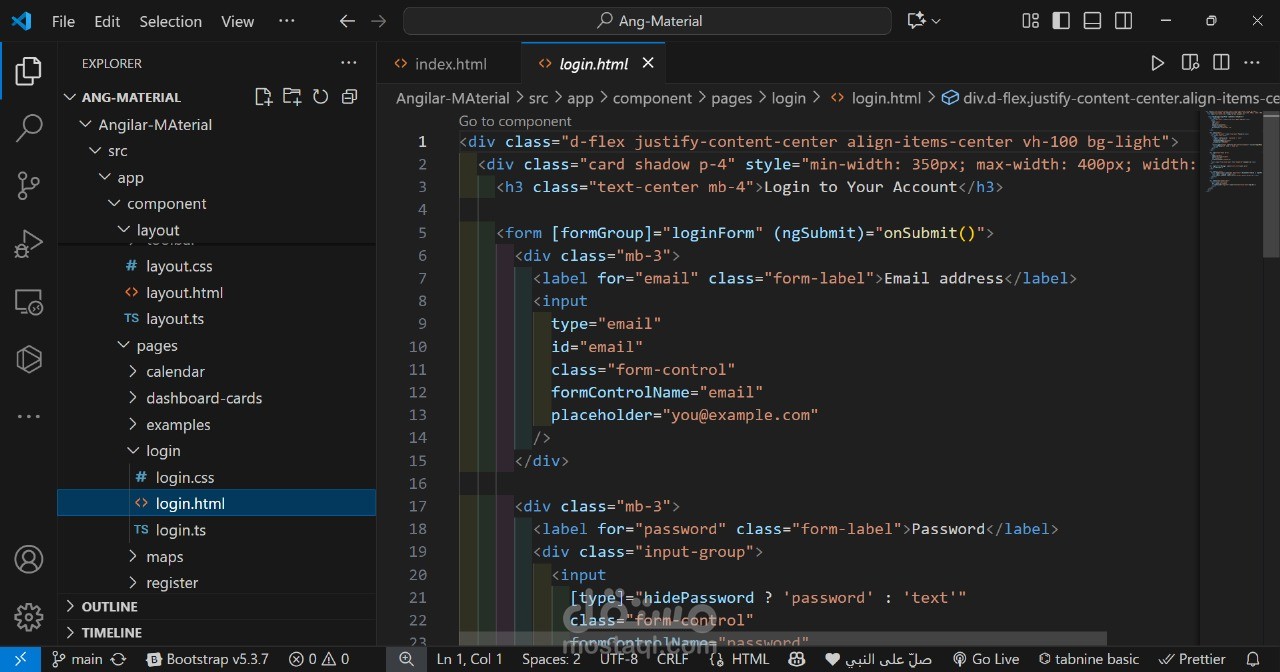Collapse the component folder
Image resolution: width=1280 pixels, height=672 pixels.
[114, 204]
